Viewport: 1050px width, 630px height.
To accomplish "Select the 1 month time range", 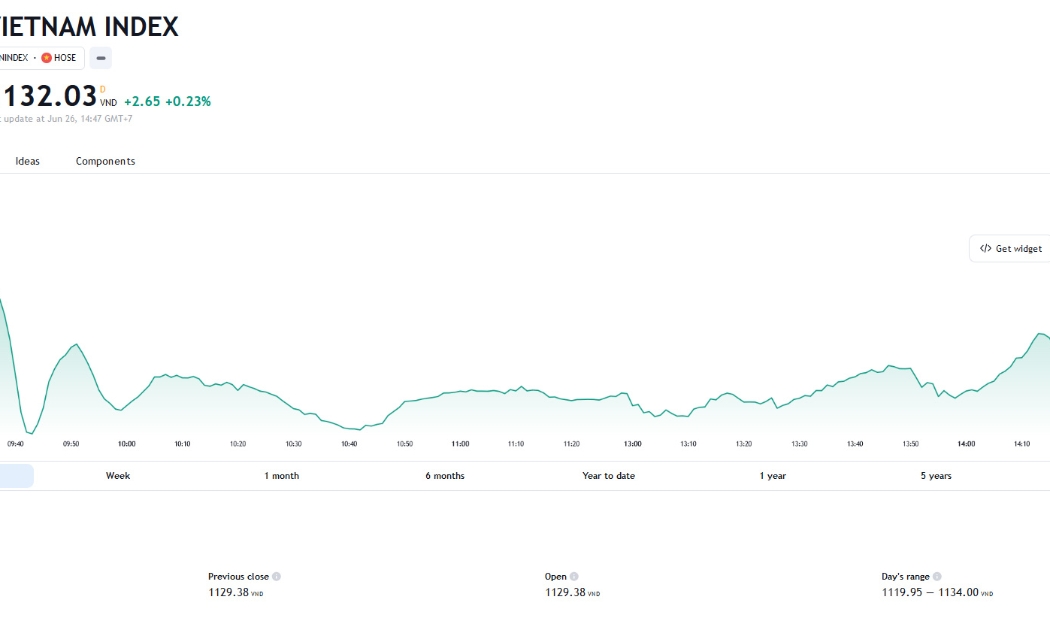I will click(281, 476).
